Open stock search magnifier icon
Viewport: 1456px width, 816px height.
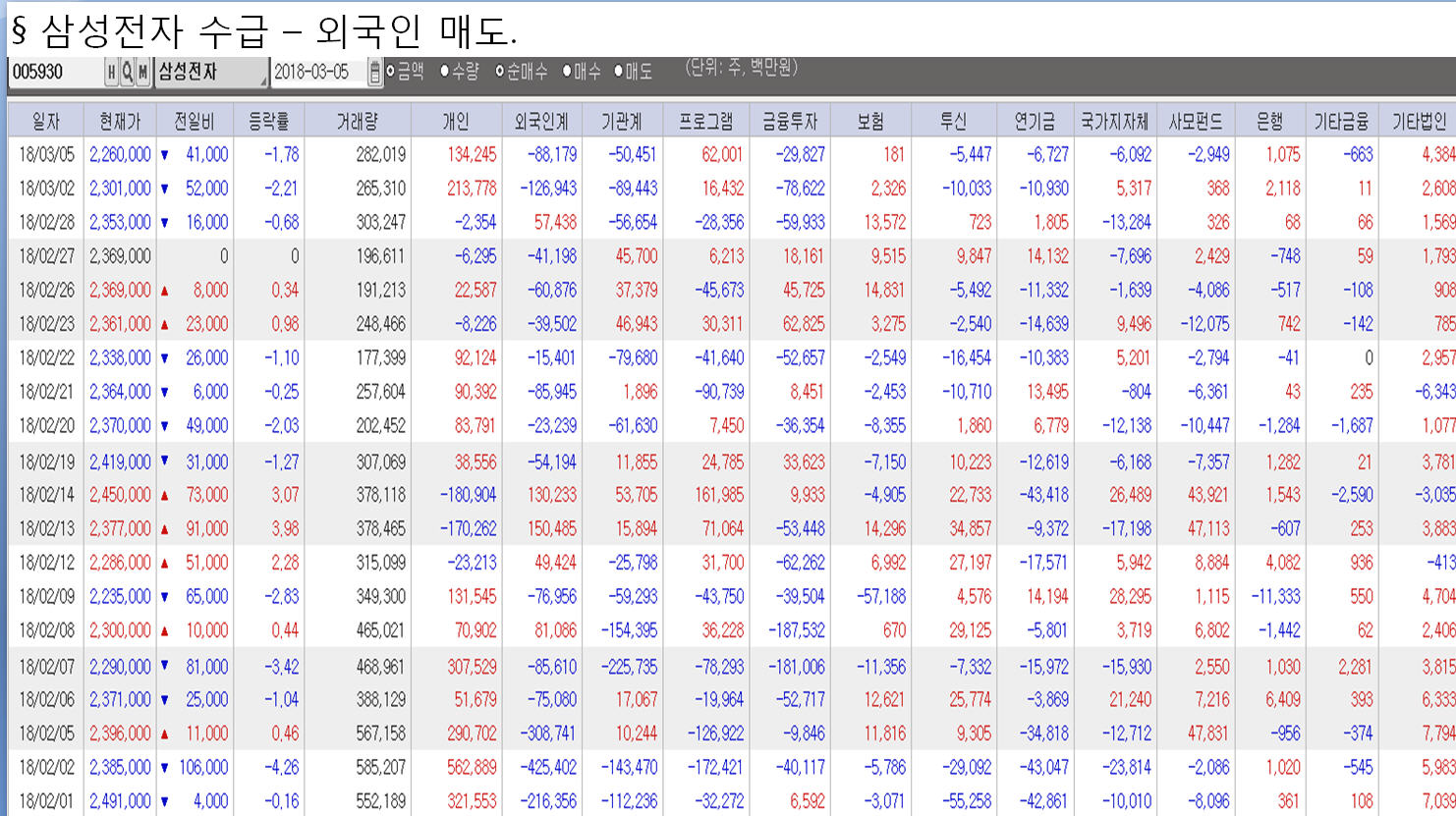[128, 72]
